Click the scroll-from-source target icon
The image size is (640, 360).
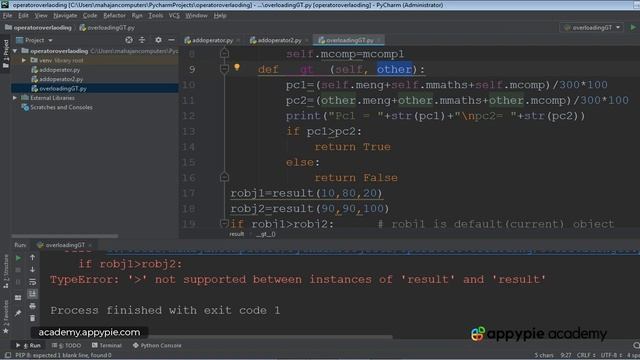pyautogui.click(x=129, y=40)
